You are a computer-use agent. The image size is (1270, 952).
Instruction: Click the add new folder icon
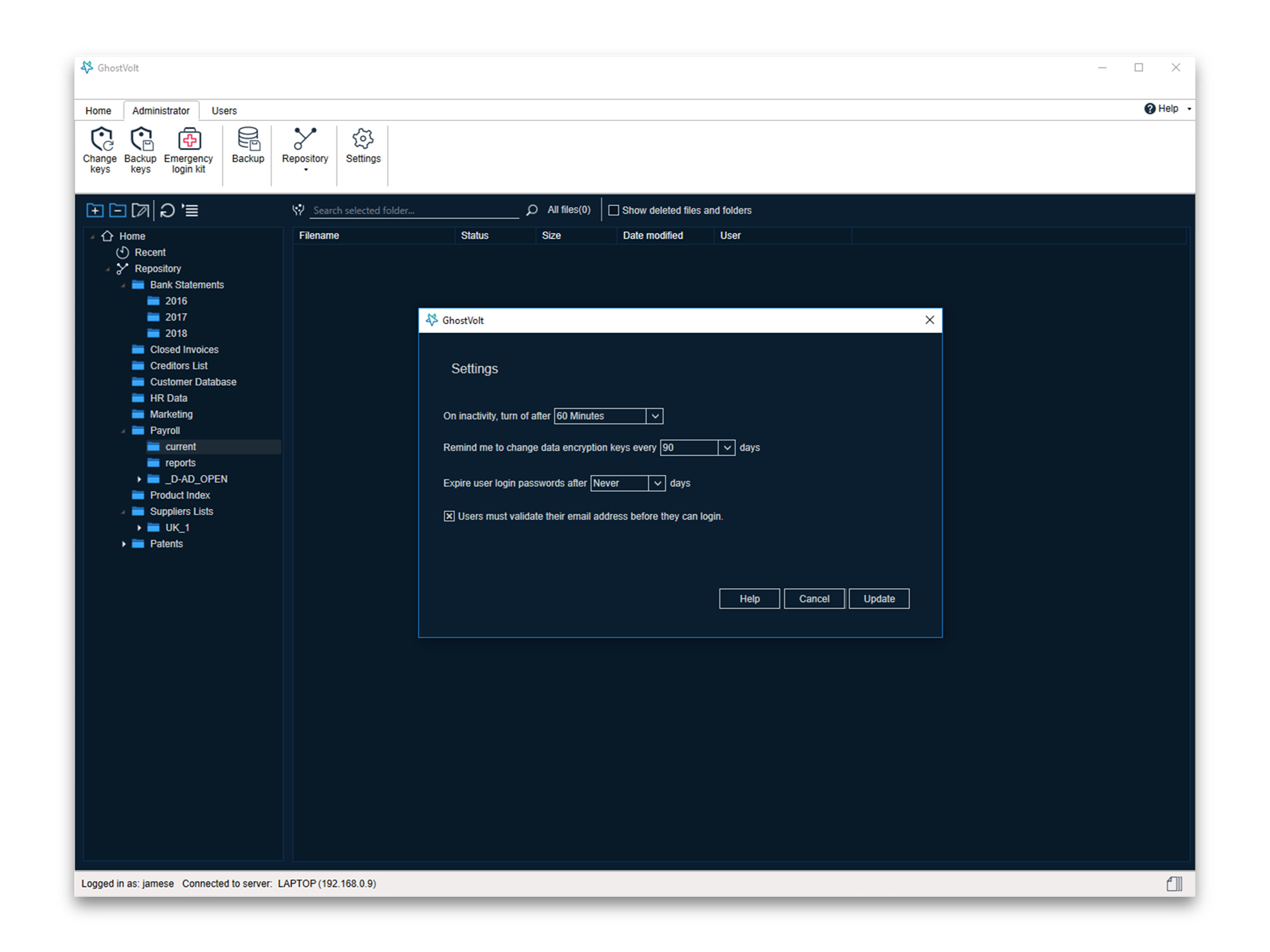pyautogui.click(x=95, y=211)
